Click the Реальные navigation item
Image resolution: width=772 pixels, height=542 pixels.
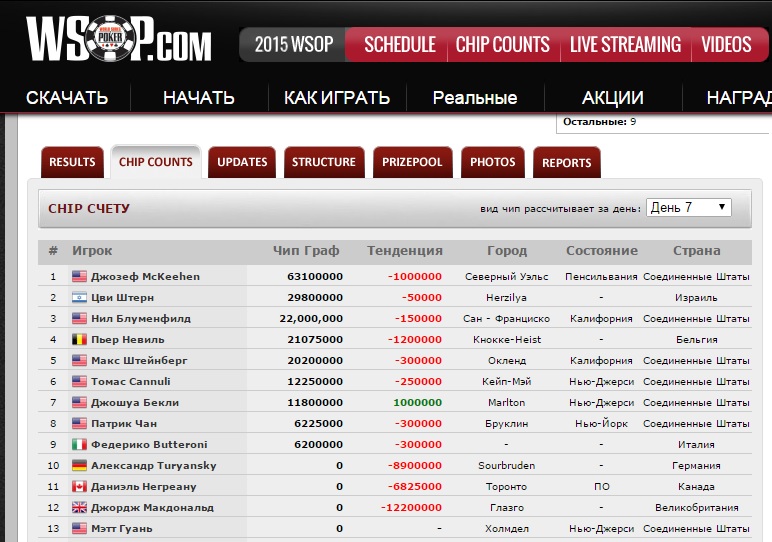click(x=475, y=97)
